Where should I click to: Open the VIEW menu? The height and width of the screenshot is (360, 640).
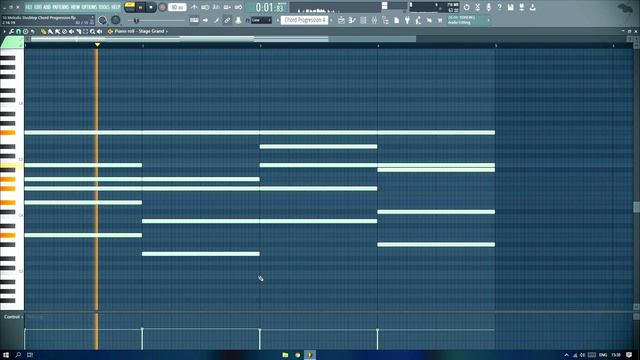[x=75, y=7]
